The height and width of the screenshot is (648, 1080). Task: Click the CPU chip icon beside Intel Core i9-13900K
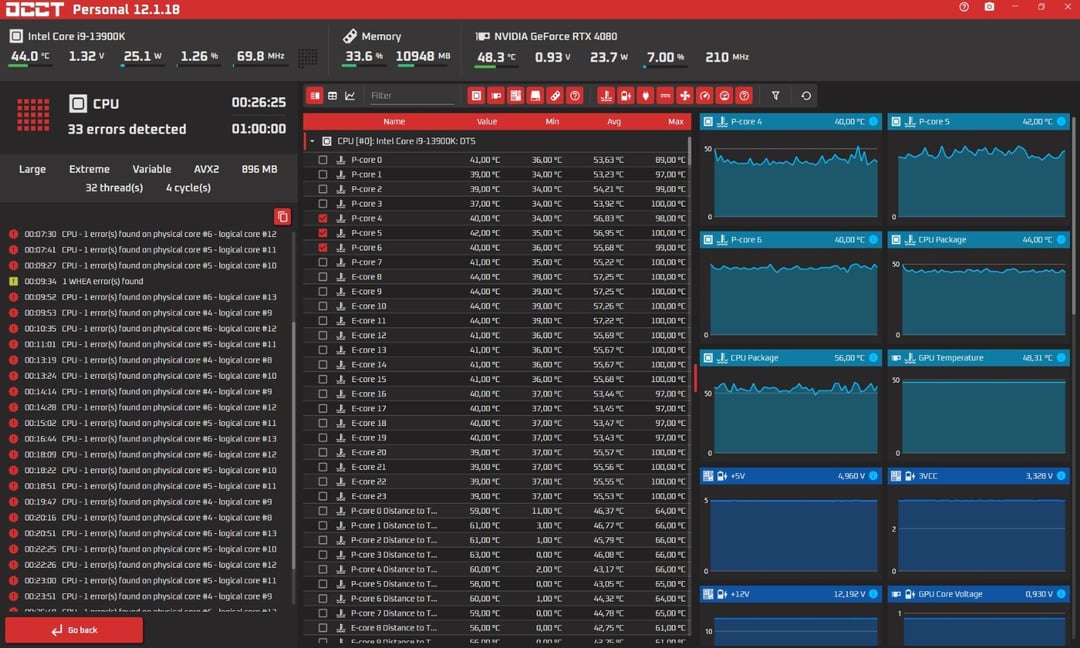tap(16, 36)
